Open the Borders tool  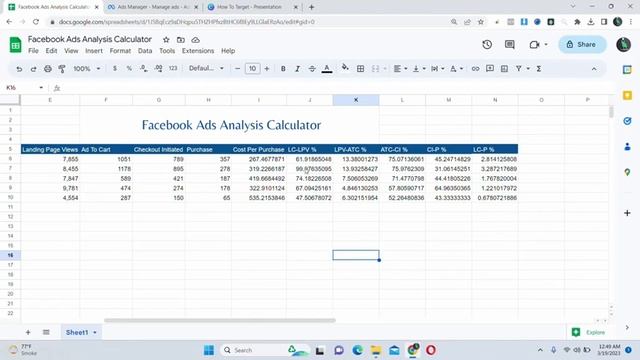pyautogui.click(x=360, y=69)
